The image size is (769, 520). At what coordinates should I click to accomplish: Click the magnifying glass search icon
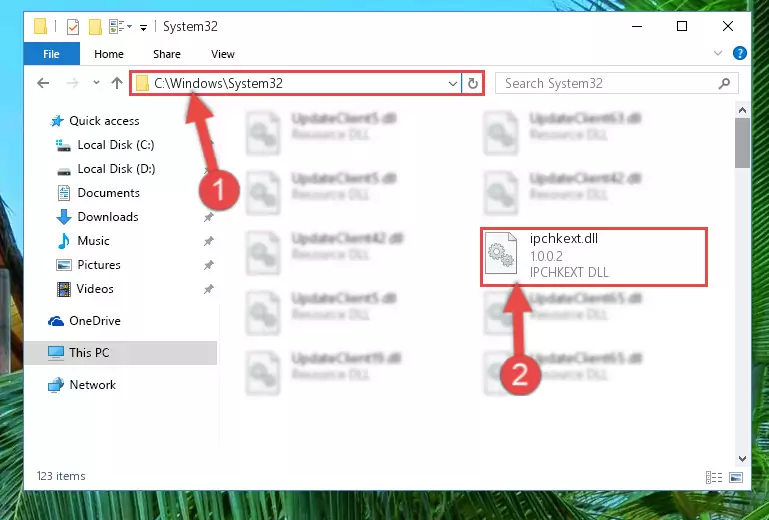click(724, 84)
